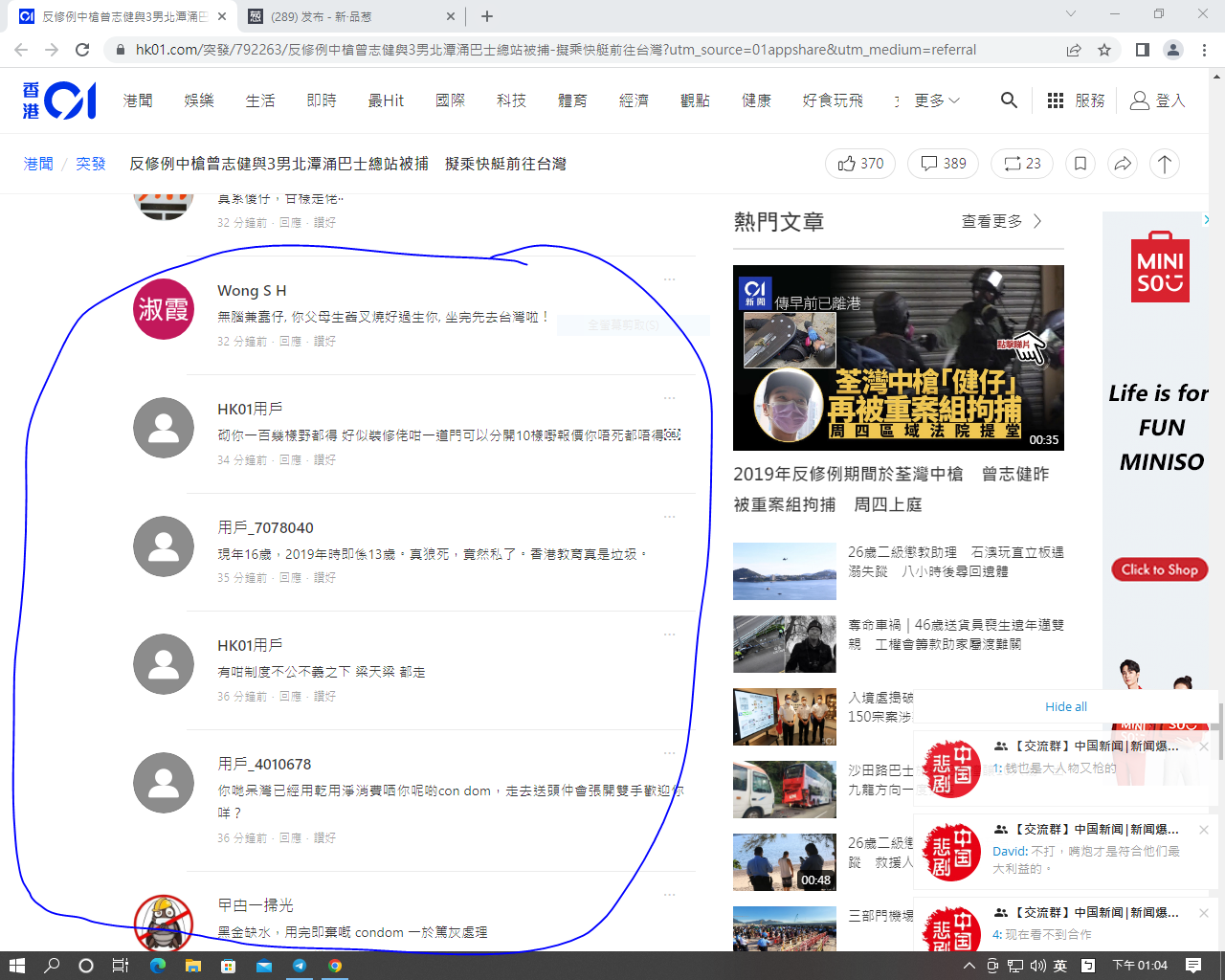
Task: Reply to Wong S H comment
Action: (x=290, y=342)
